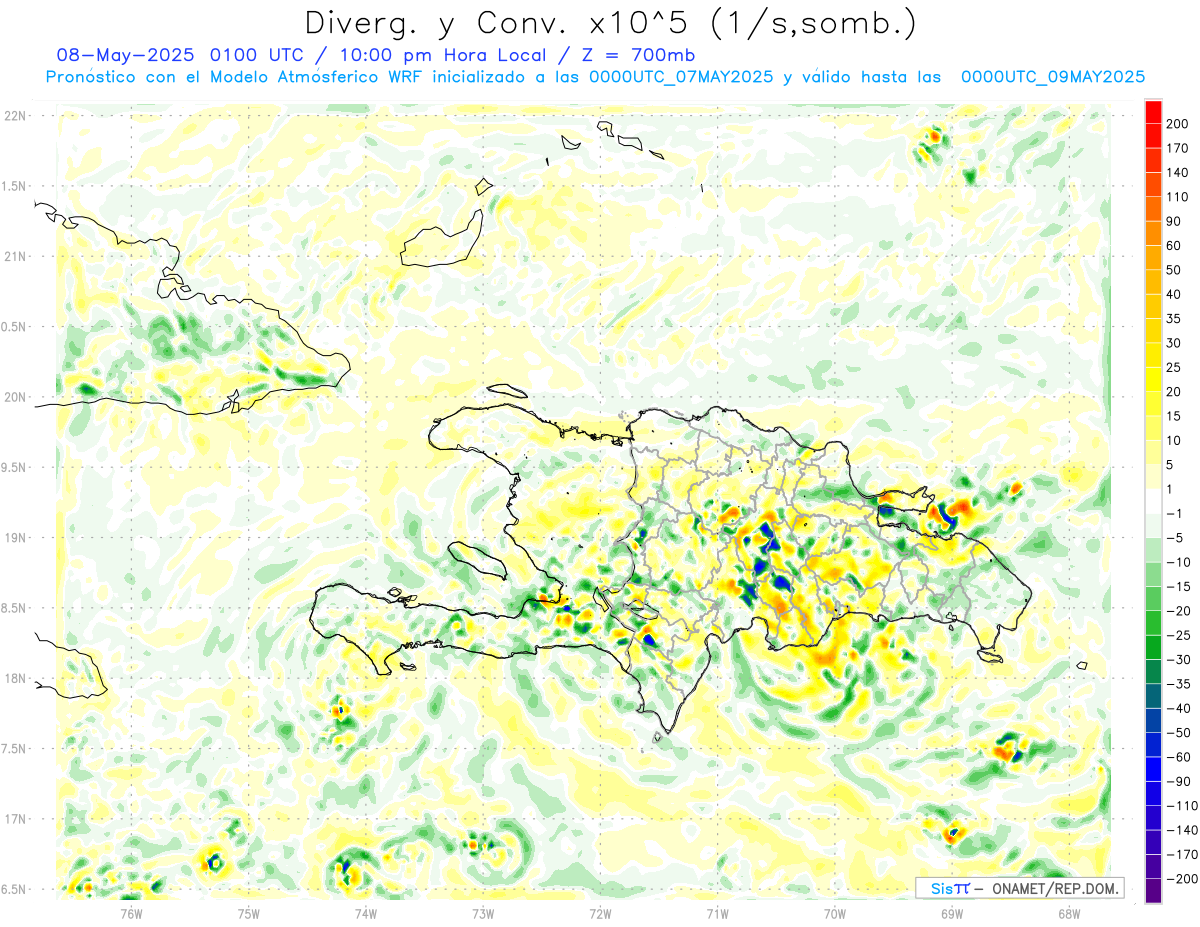Click the '170' value on the color scale
The width and height of the screenshot is (1200, 927).
pyautogui.click(x=1177, y=148)
